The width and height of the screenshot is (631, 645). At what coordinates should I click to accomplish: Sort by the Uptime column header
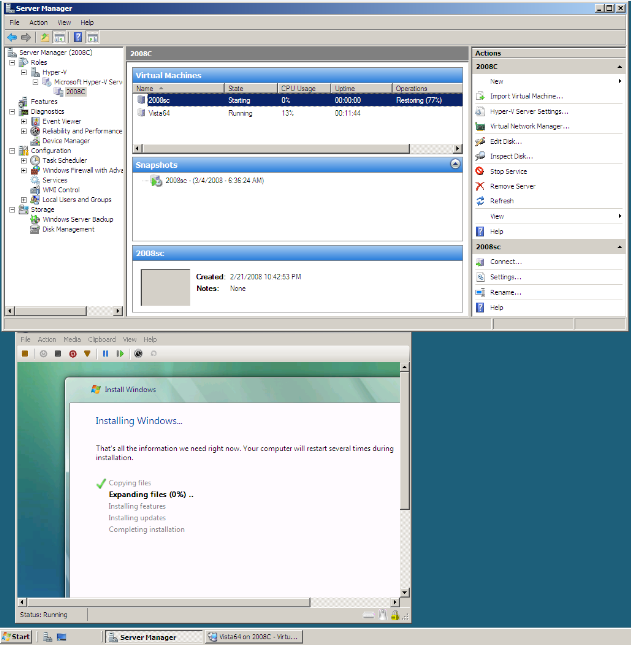[361, 88]
